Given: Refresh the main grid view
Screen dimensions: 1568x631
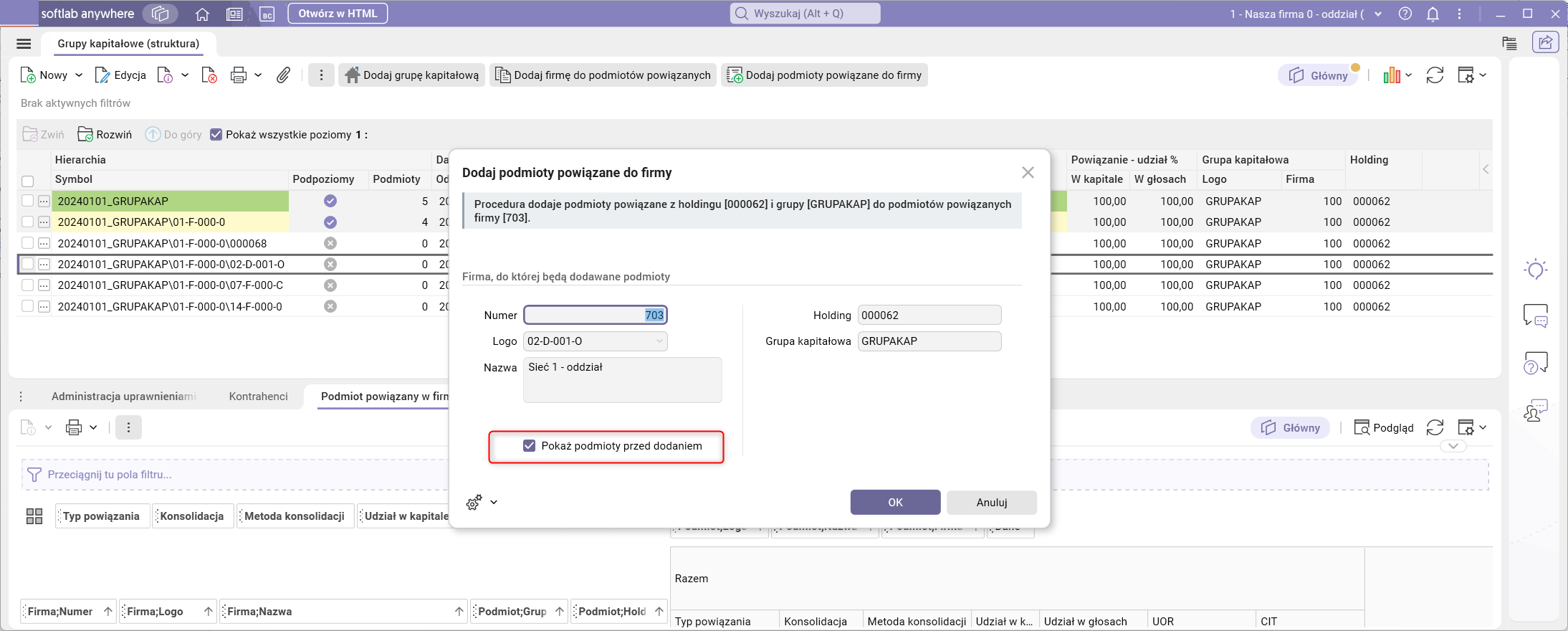Looking at the screenshot, I should tap(1435, 75).
